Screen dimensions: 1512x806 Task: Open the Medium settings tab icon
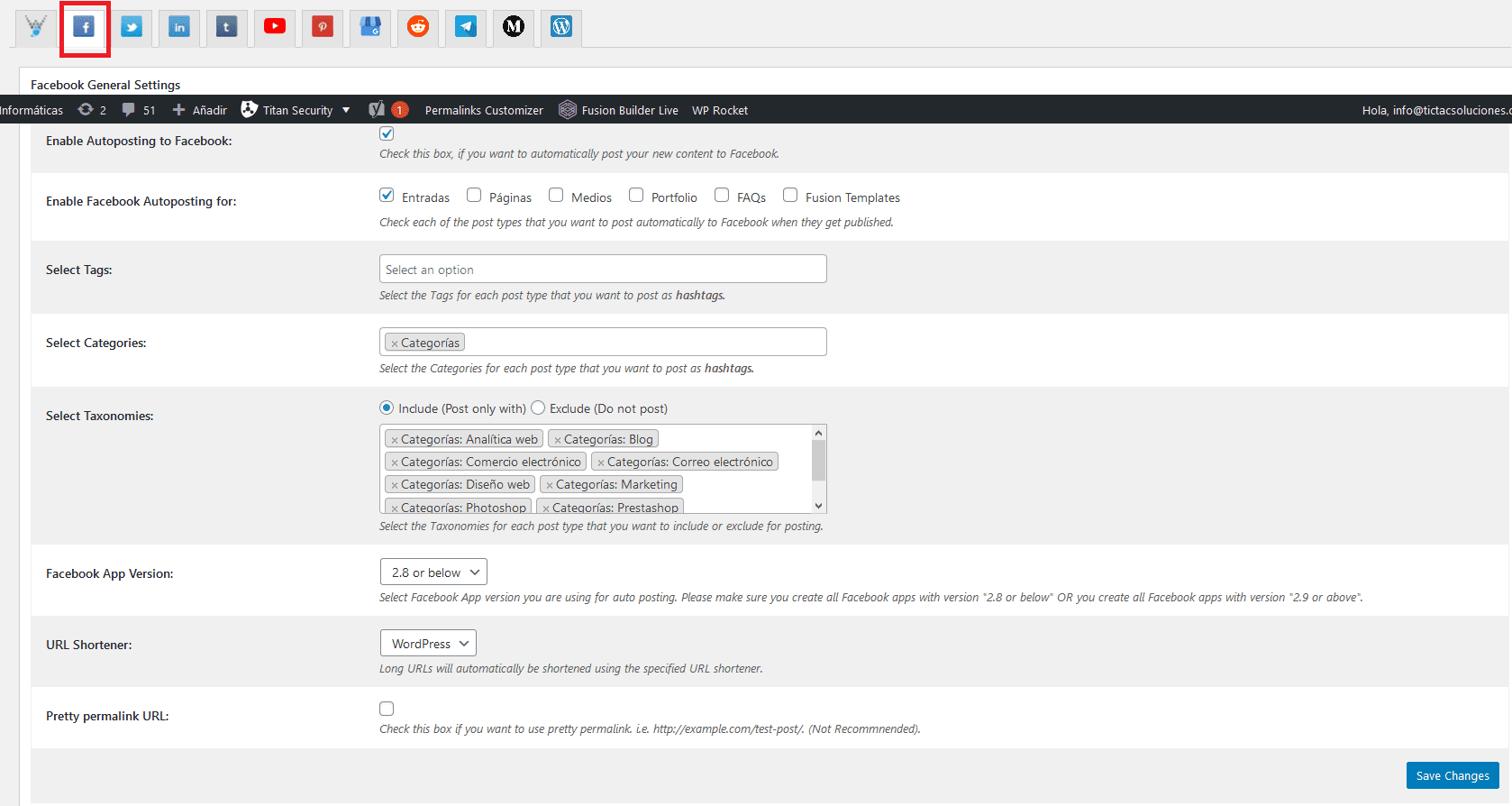pos(514,27)
